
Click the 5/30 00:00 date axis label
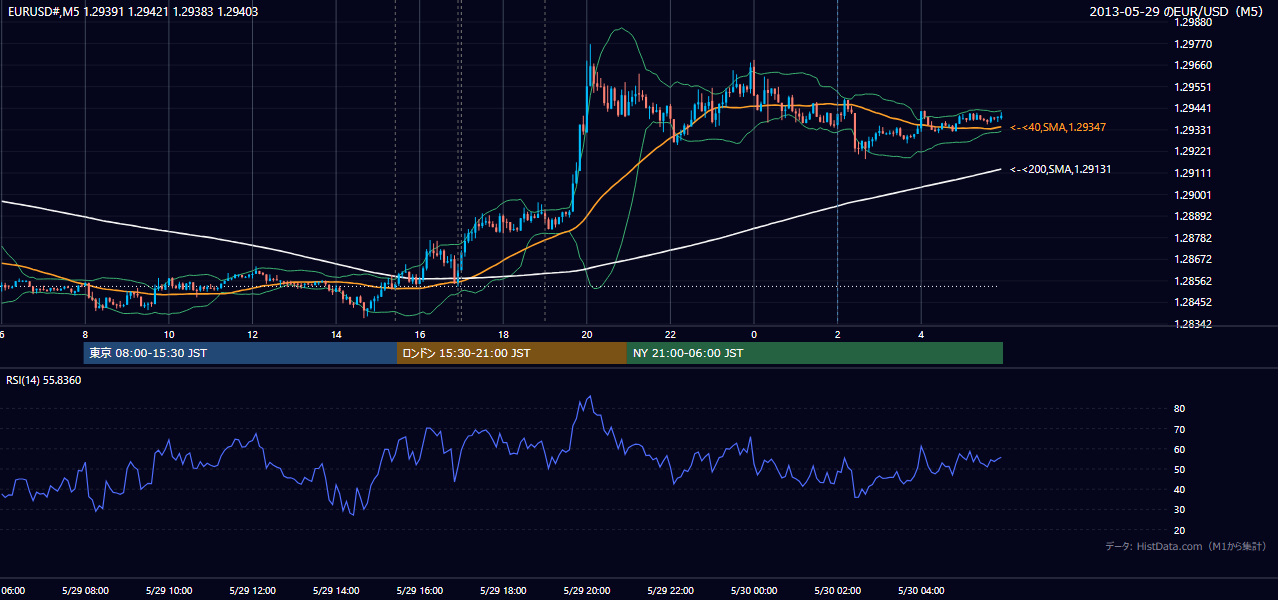click(x=754, y=591)
